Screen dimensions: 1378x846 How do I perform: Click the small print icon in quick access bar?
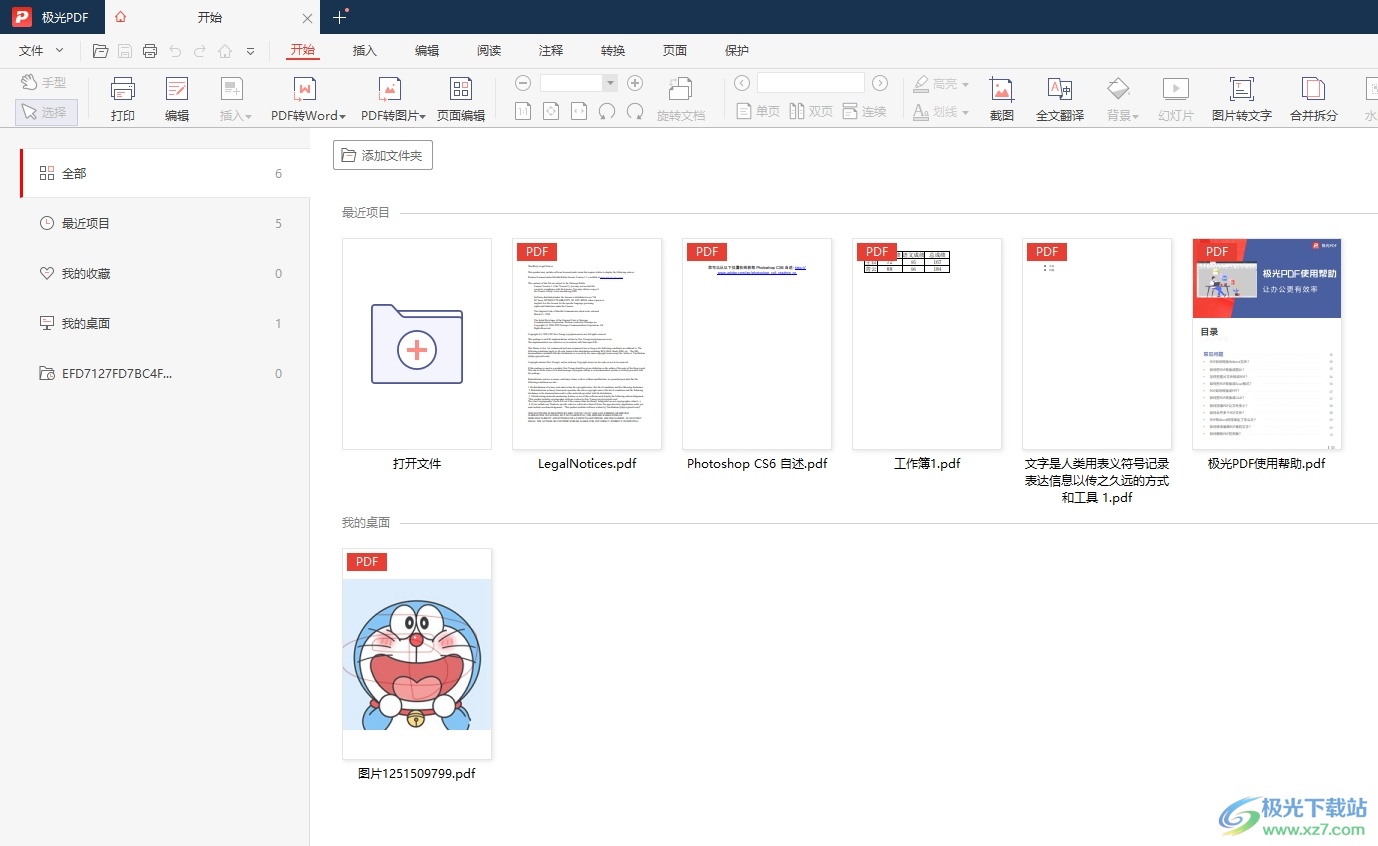coord(150,51)
